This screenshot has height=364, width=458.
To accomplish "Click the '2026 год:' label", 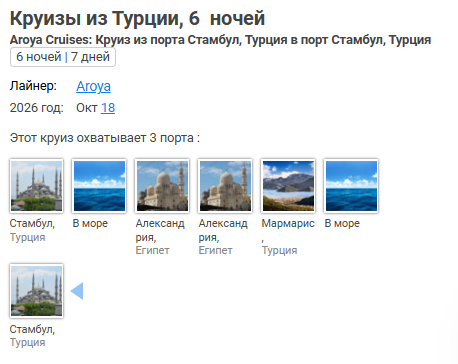I will 37,108.
